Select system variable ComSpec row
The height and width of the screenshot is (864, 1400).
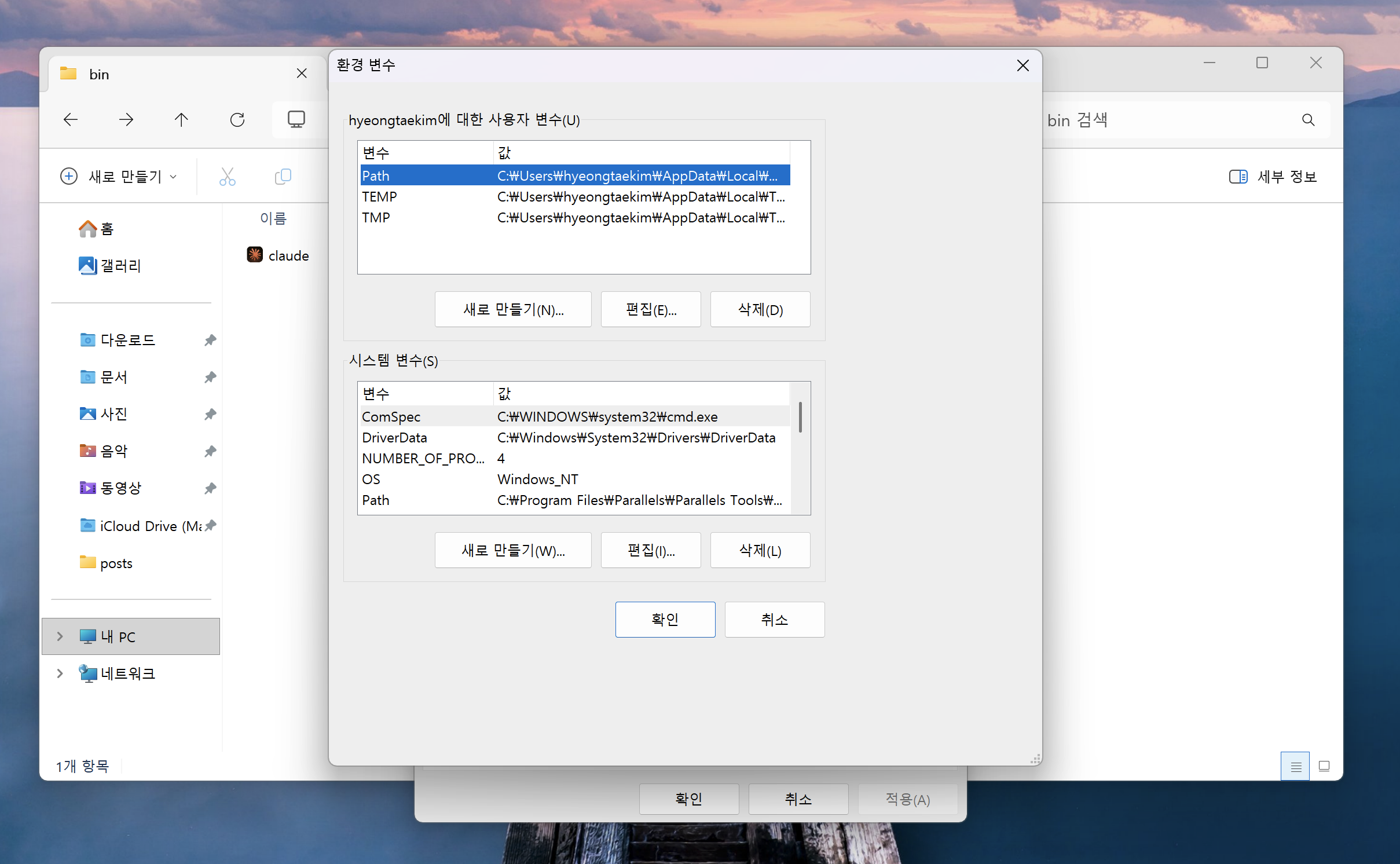coord(575,416)
